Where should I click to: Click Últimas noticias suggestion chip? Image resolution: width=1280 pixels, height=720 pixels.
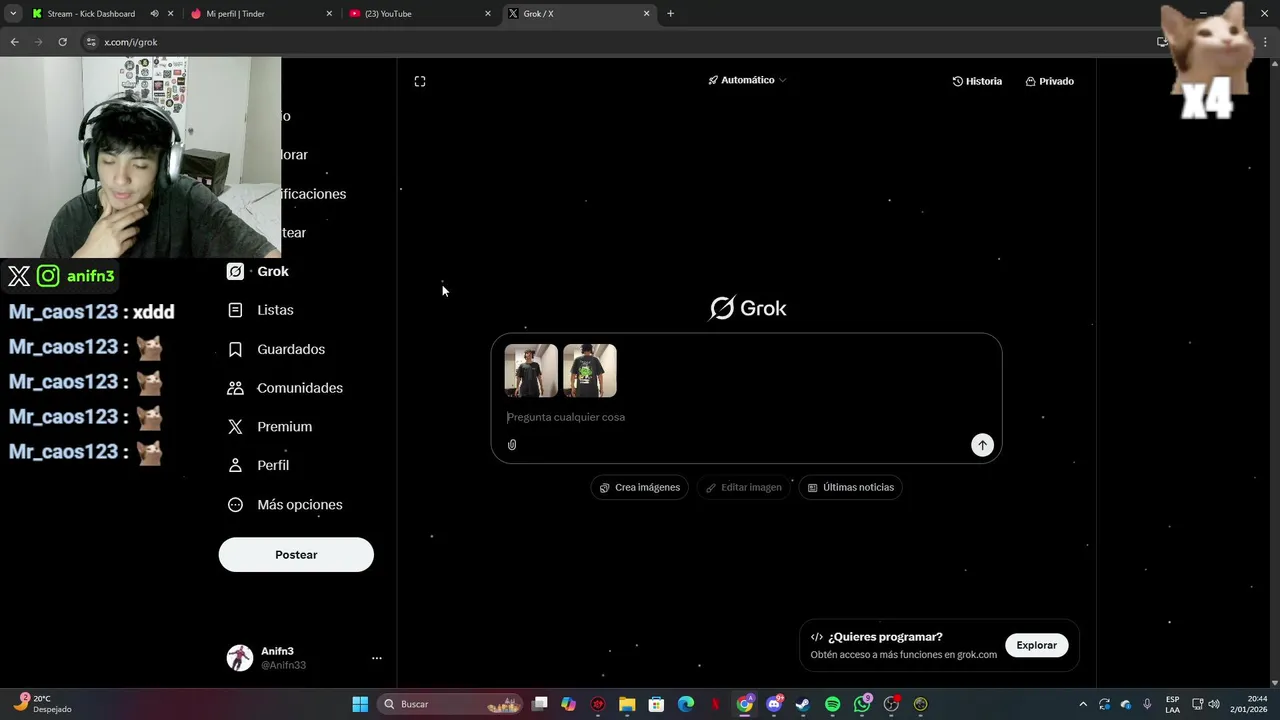tap(851, 487)
